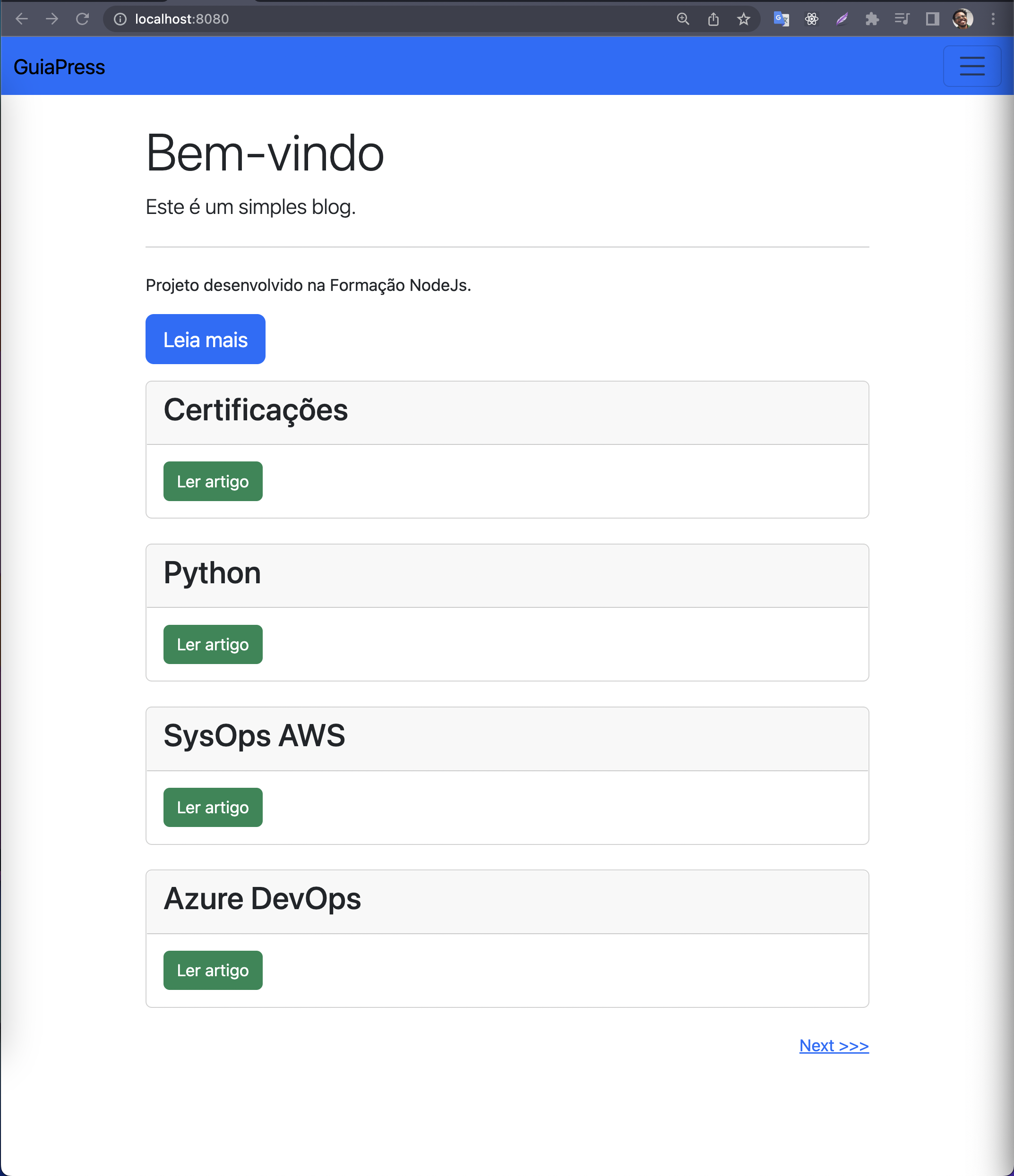This screenshot has height=1176, width=1014.
Task: Click the purple feather extension icon
Action: tap(842, 19)
